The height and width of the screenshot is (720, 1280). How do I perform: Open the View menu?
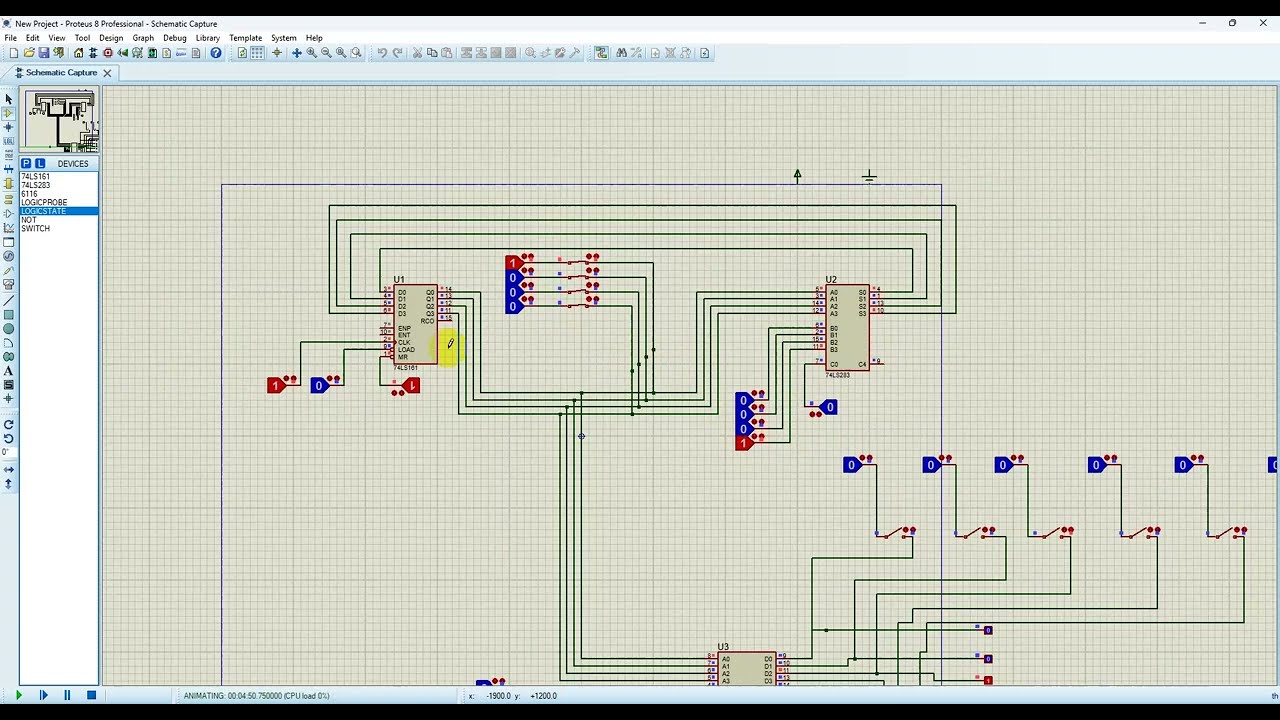[57, 38]
